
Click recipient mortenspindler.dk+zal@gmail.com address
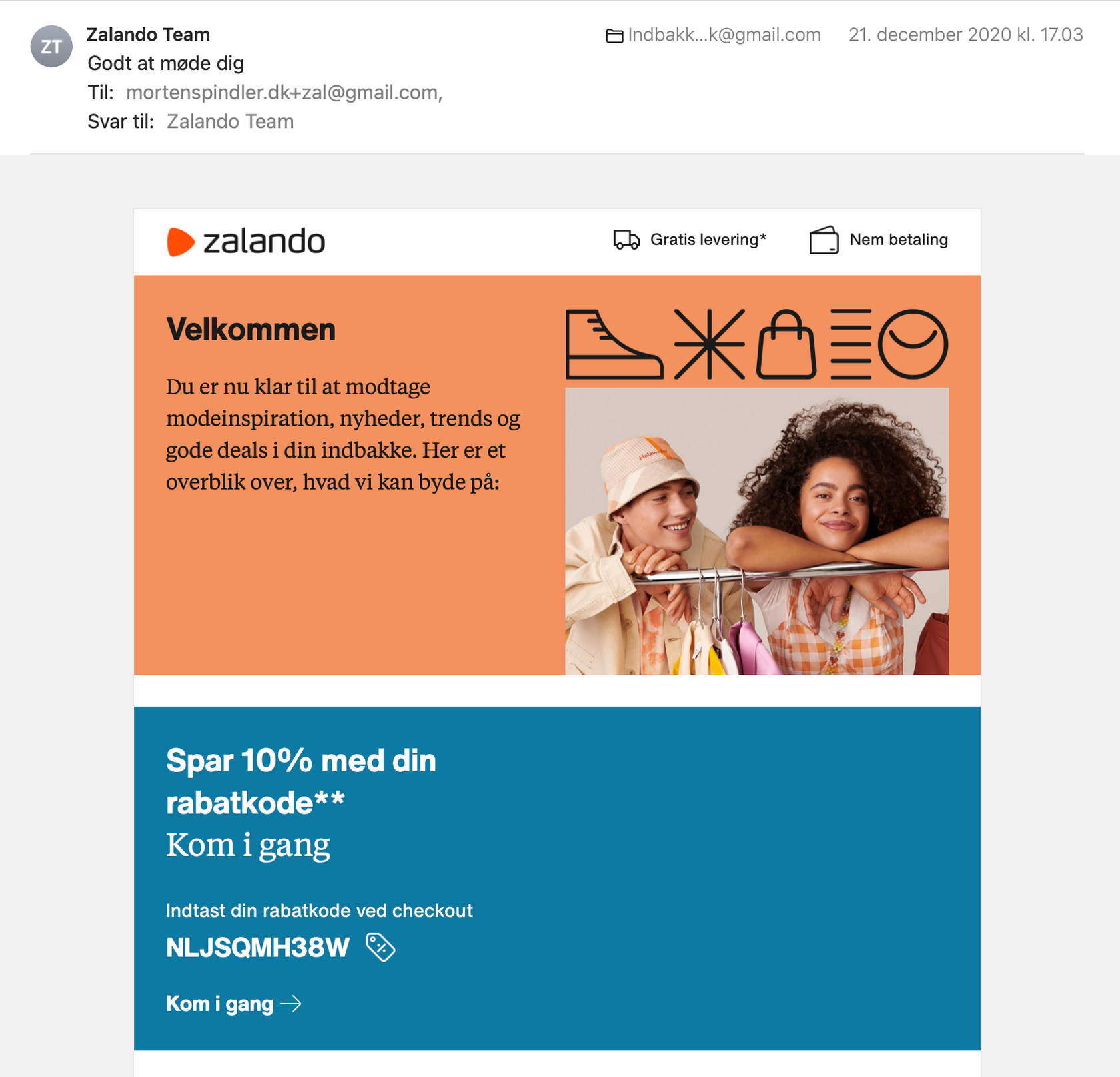pos(283,93)
